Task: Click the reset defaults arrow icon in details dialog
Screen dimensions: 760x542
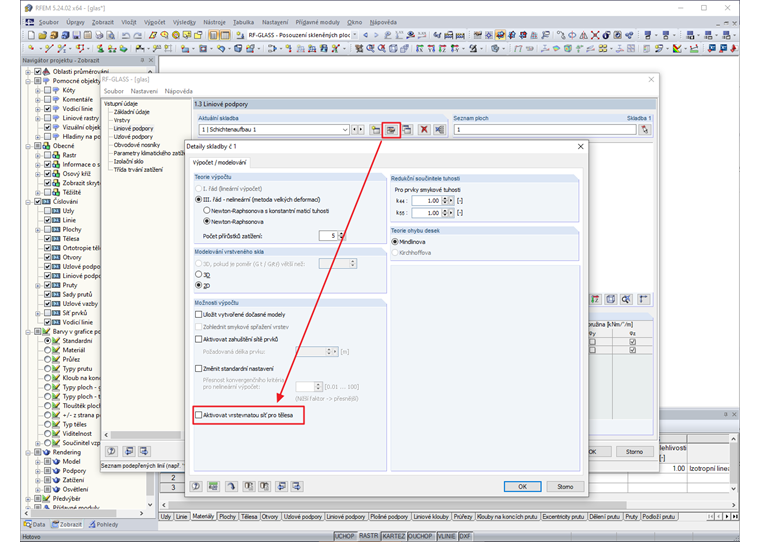Action: click(x=231, y=486)
